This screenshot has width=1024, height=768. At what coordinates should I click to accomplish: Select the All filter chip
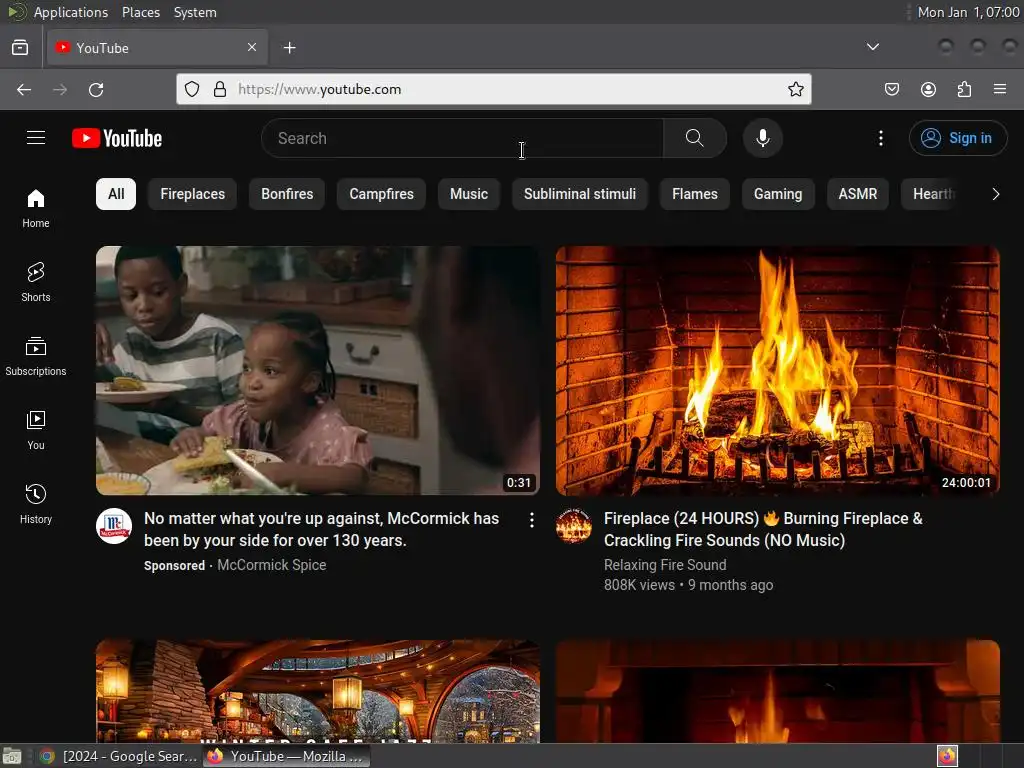(116, 194)
